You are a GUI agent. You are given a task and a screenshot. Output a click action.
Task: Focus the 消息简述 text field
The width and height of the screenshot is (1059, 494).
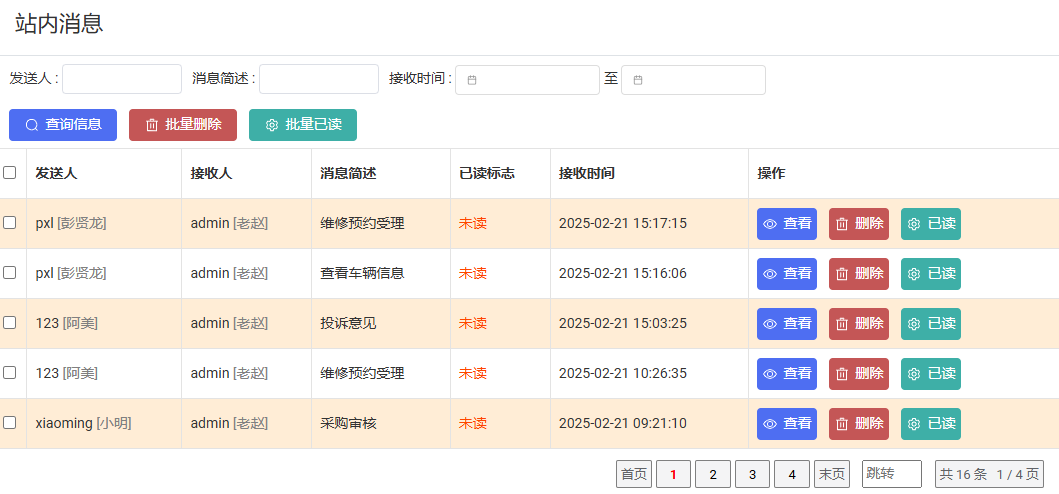(319, 79)
